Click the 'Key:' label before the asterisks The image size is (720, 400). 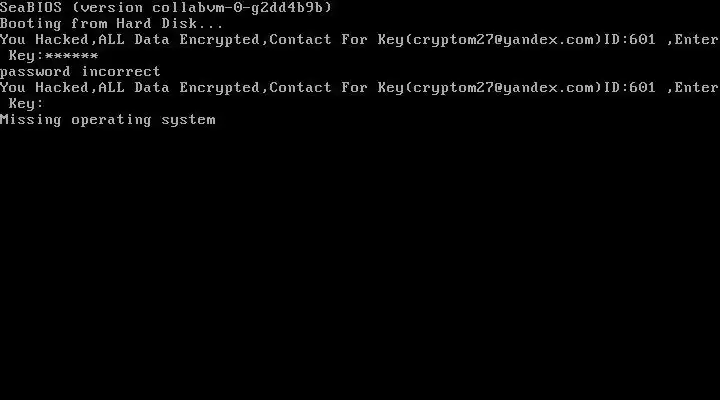point(26,56)
